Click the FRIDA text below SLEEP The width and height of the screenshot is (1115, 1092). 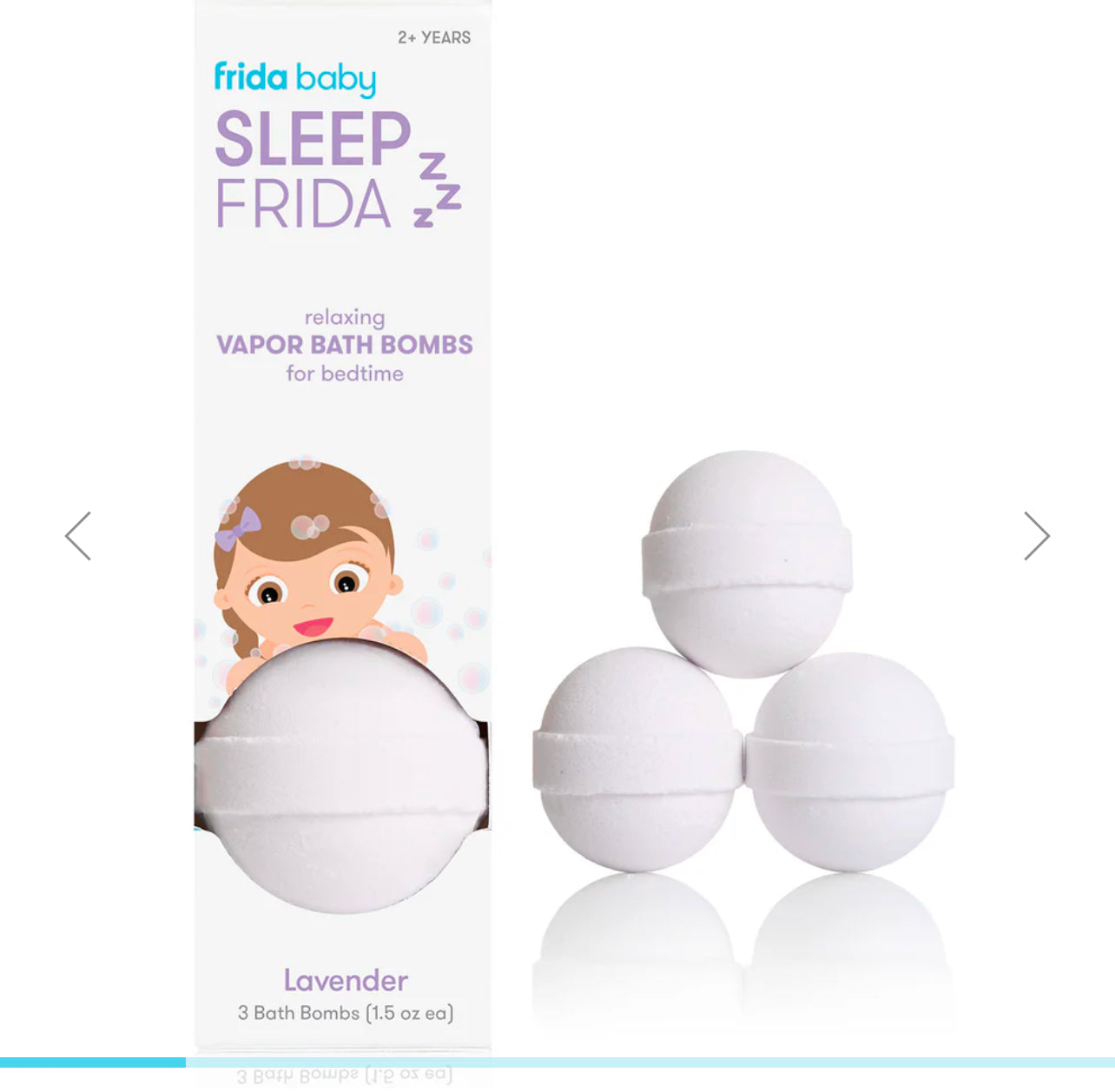[x=303, y=203]
